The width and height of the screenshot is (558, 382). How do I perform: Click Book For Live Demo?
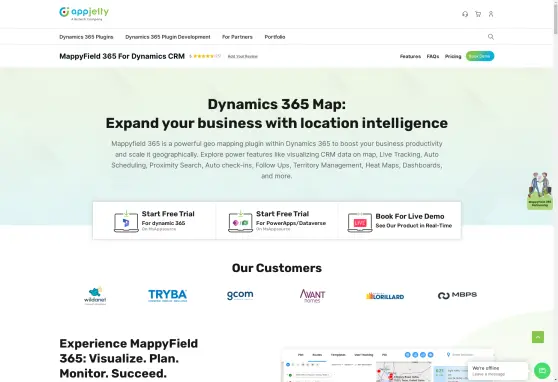pos(400,221)
